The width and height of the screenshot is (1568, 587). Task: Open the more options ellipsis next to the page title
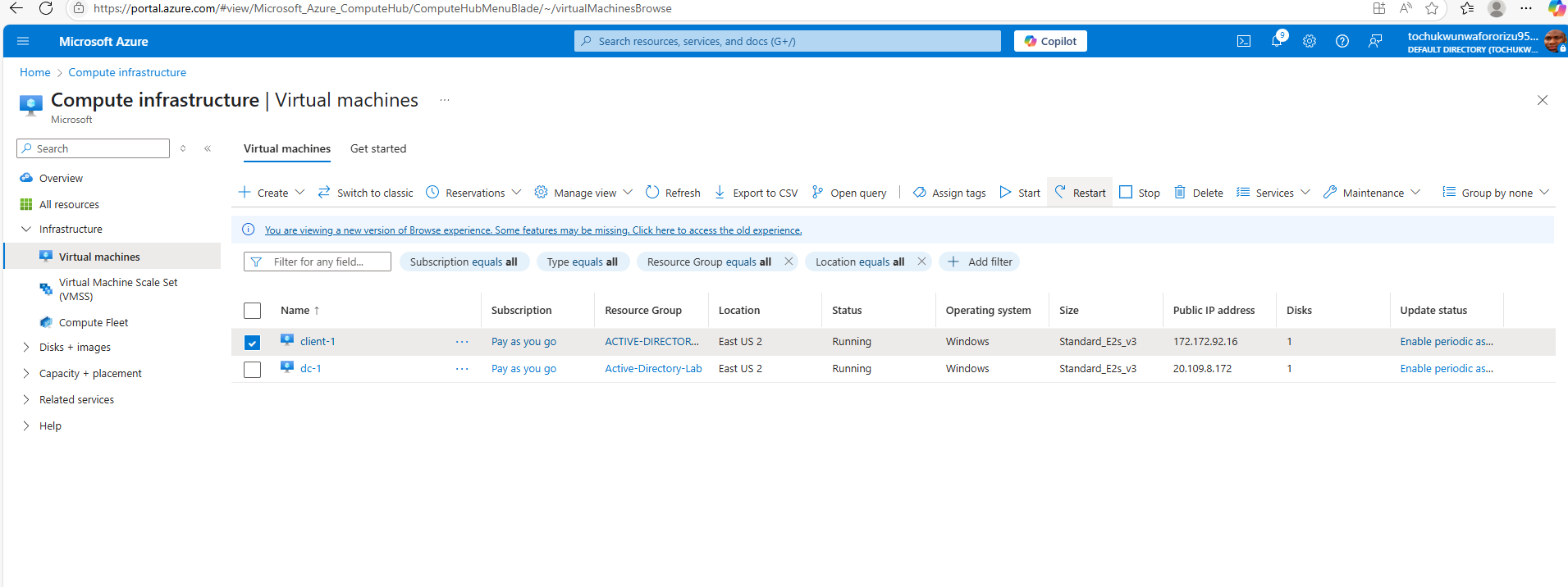[445, 100]
